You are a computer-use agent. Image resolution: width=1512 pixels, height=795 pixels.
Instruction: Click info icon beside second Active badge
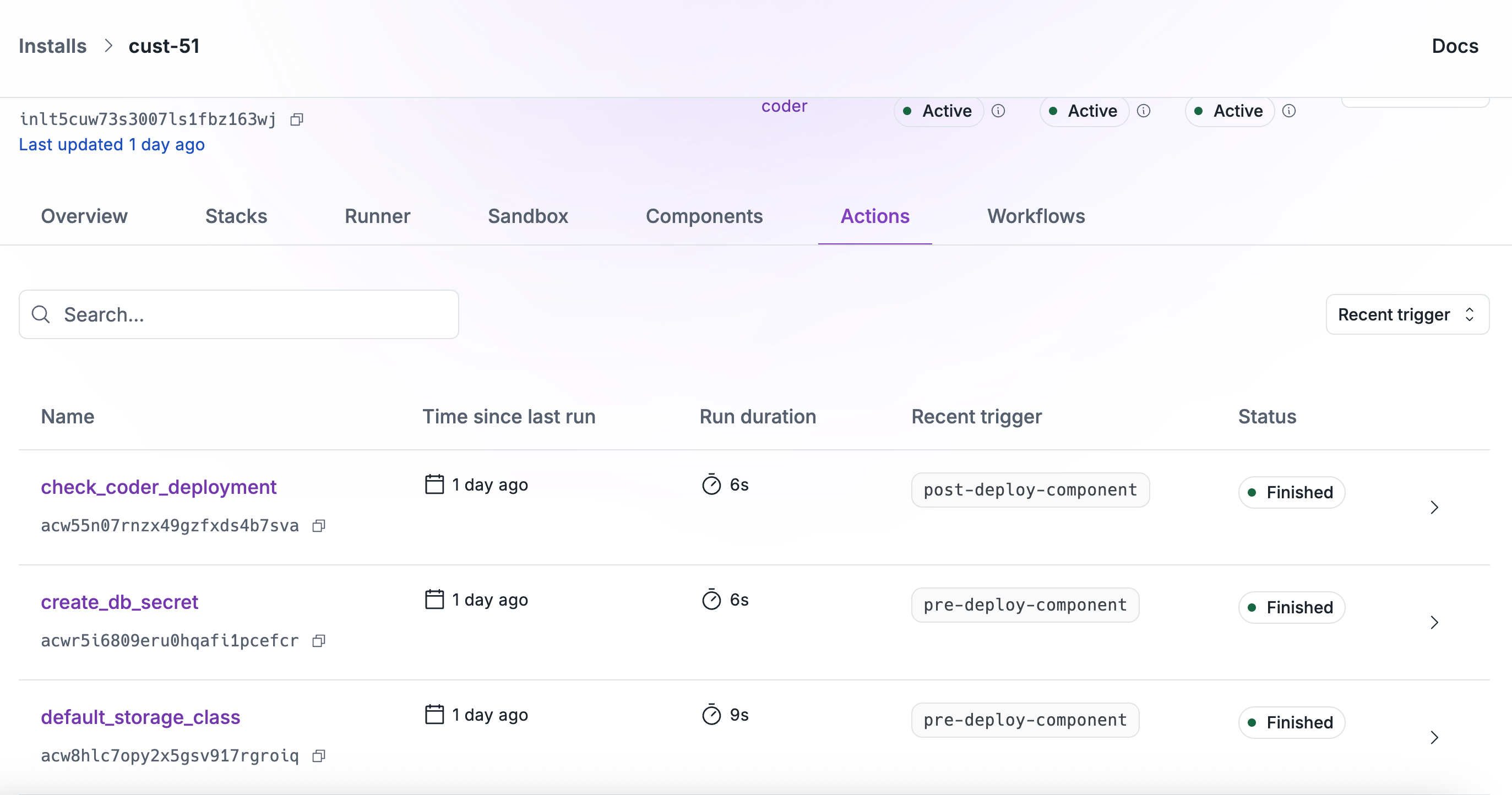1144,111
